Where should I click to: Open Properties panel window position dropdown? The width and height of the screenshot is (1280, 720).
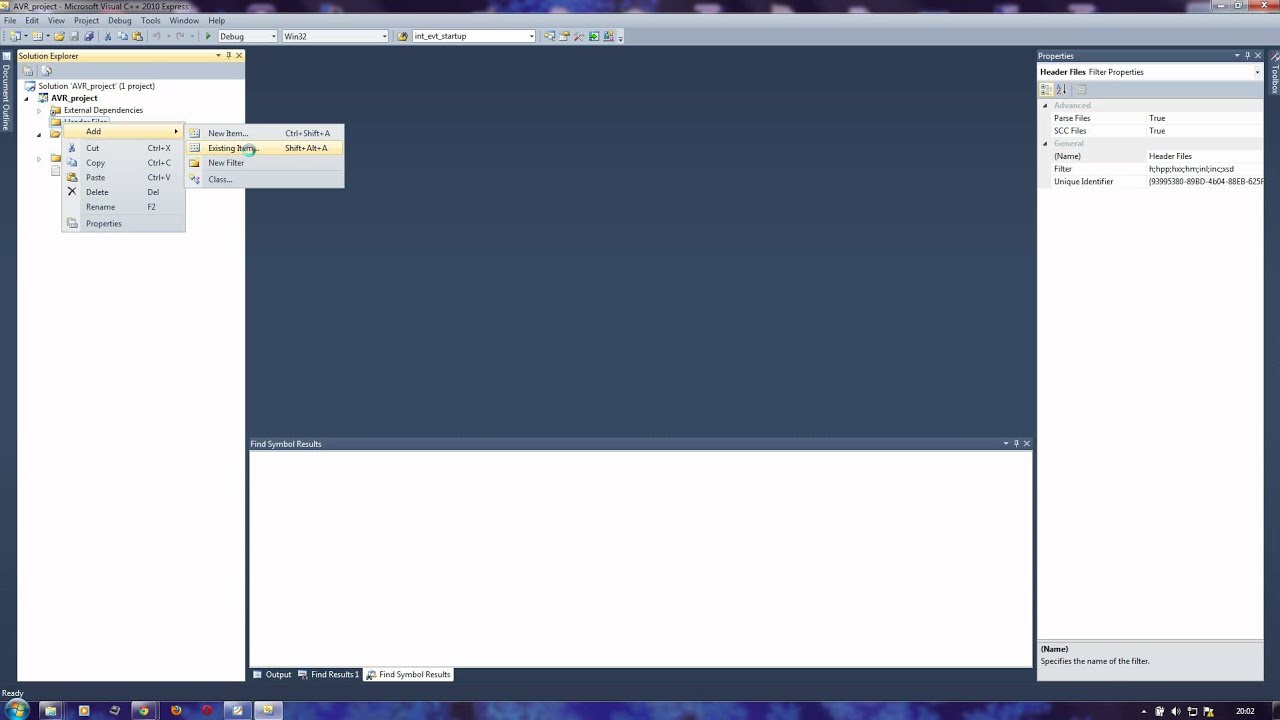[1236, 56]
